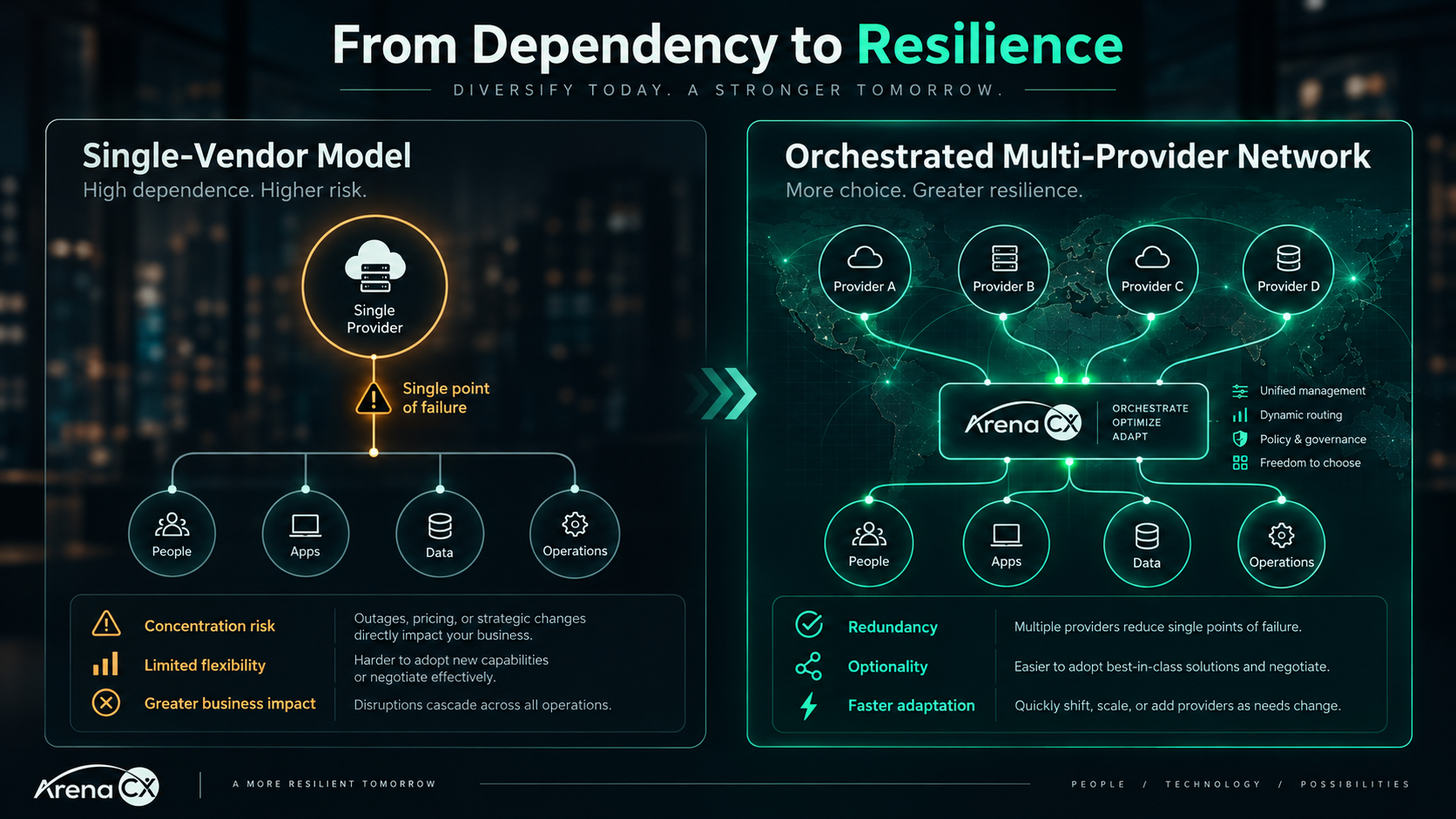This screenshot has height=819, width=1456.
Task: Click the Provider A cloud icon
Action: click(x=865, y=258)
